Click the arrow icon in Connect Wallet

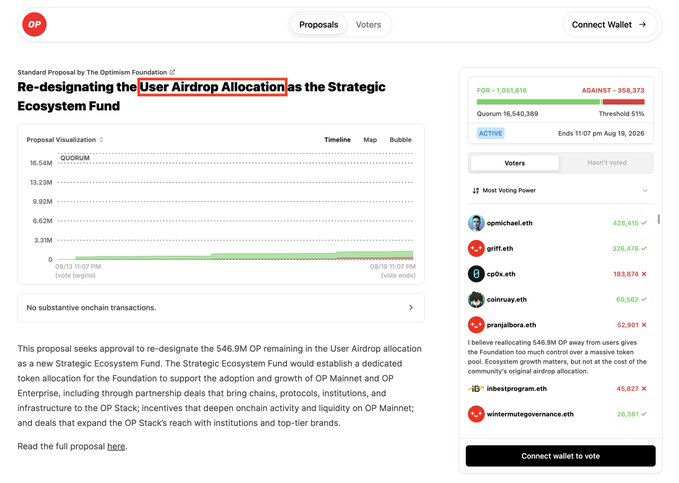643,25
